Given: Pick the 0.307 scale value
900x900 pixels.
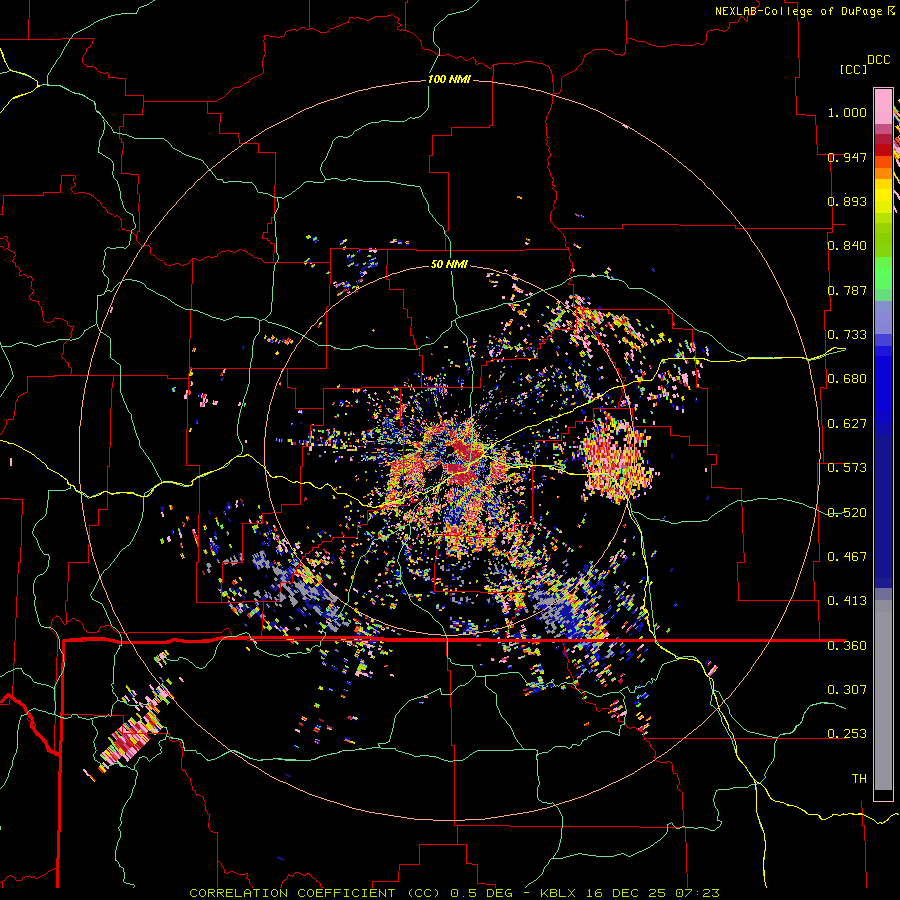Looking at the screenshot, I should pyautogui.click(x=847, y=689).
